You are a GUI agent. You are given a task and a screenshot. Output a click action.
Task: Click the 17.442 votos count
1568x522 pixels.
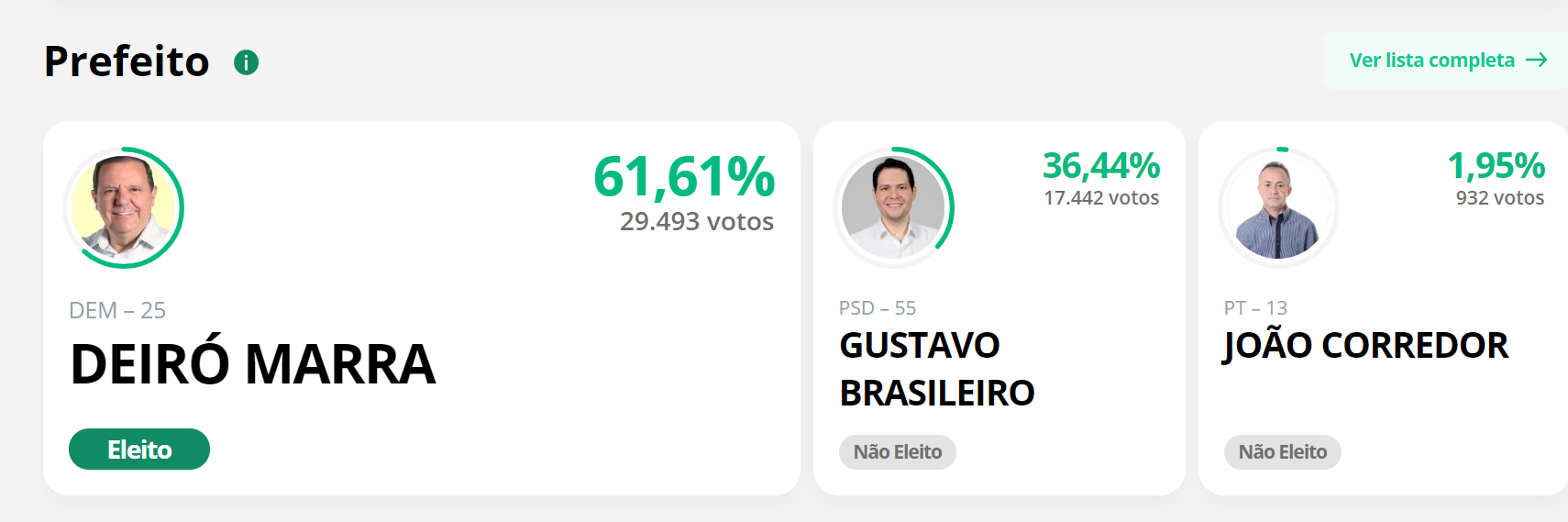[x=1101, y=198]
